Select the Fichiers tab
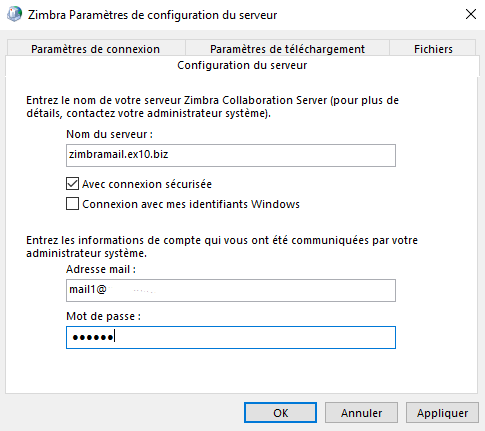This screenshot has height=431, width=485. [x=433, y=49]
